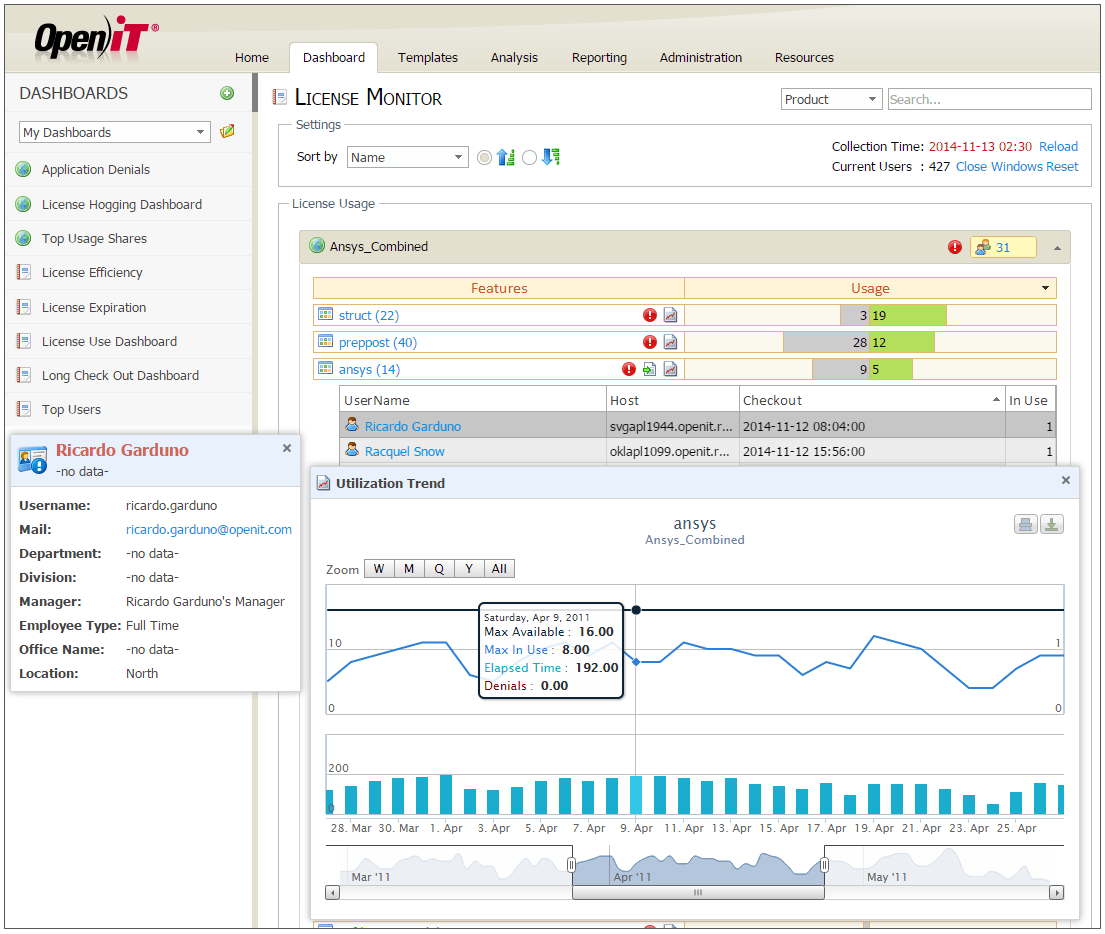This screenshot has width=1105, height=934.
Task: Collapse the Ansys_Combined license group
Action: 1057,248
